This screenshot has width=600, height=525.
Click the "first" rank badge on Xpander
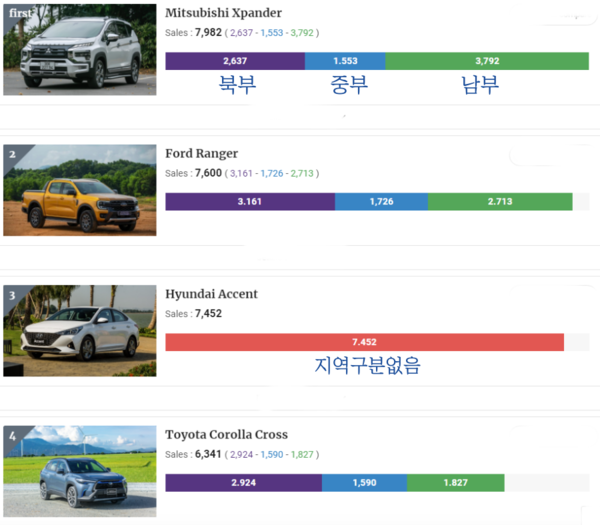(19, 13)
